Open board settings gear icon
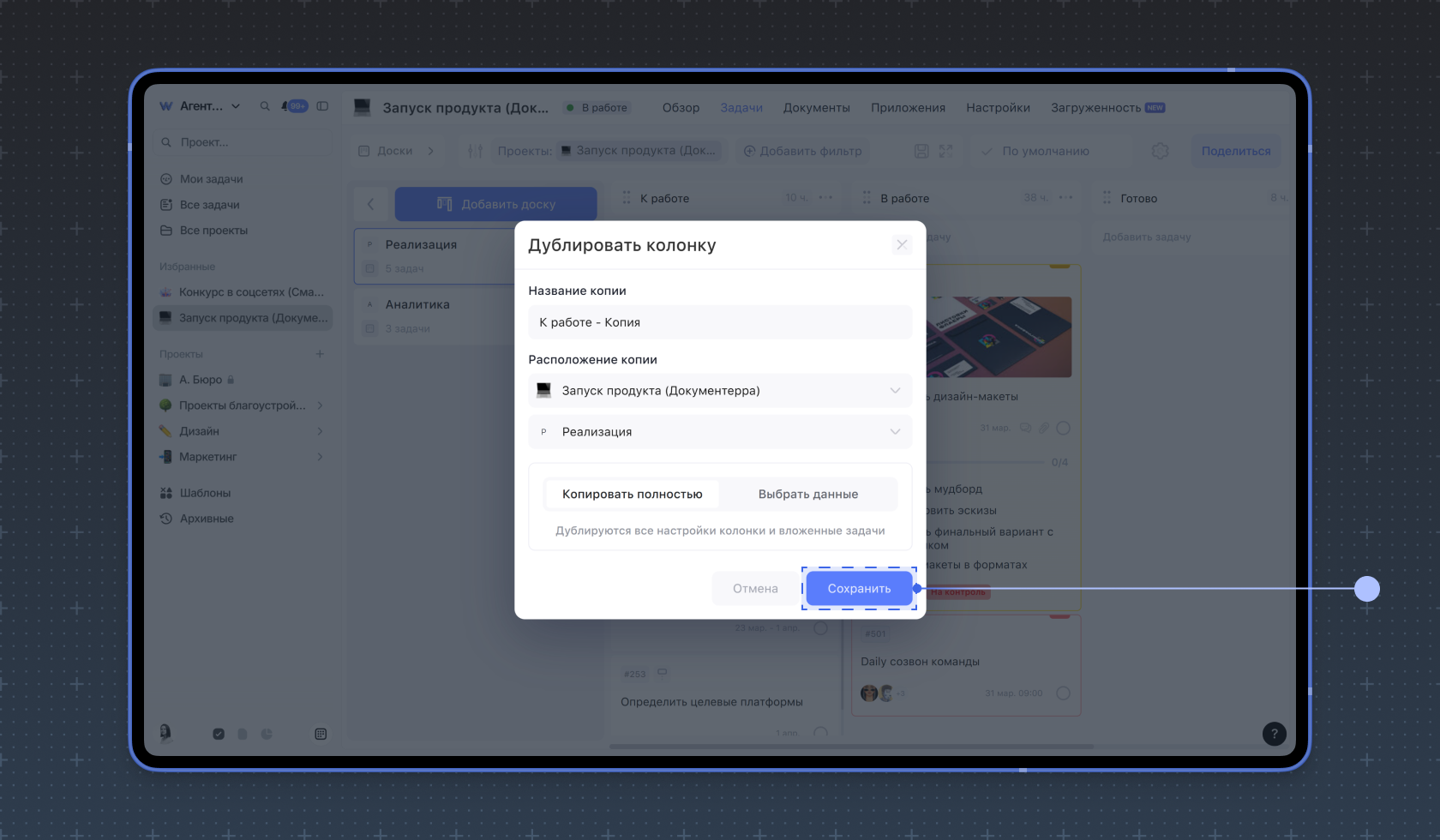Image resolution: width=1440 pixels, height=840 pixels. pyautogui.click(x=1160, y=151)
